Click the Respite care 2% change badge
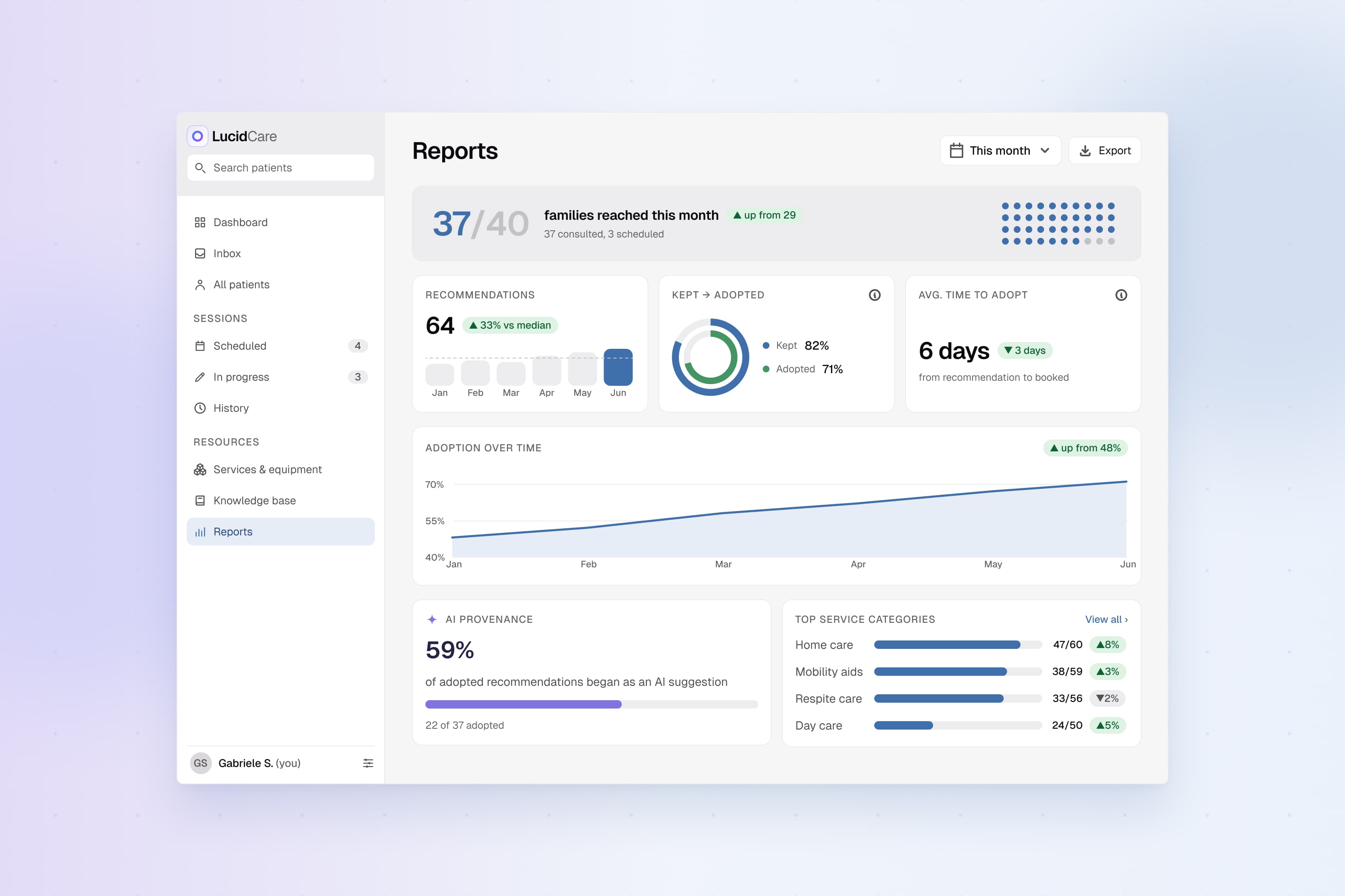The width and height of the screenshot is (1345, 896). click(x=1108, y=698)
